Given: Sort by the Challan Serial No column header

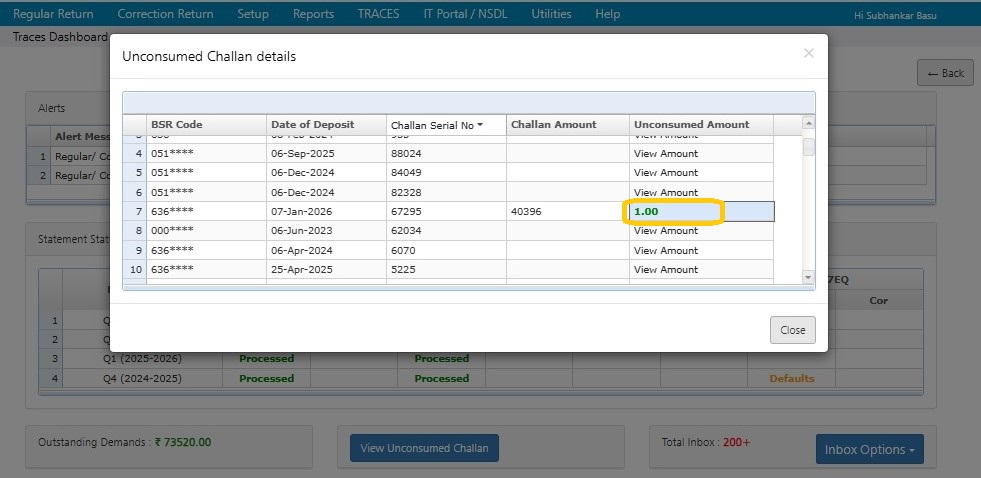Looking at the screenshot, I should (x=432, y=125).
